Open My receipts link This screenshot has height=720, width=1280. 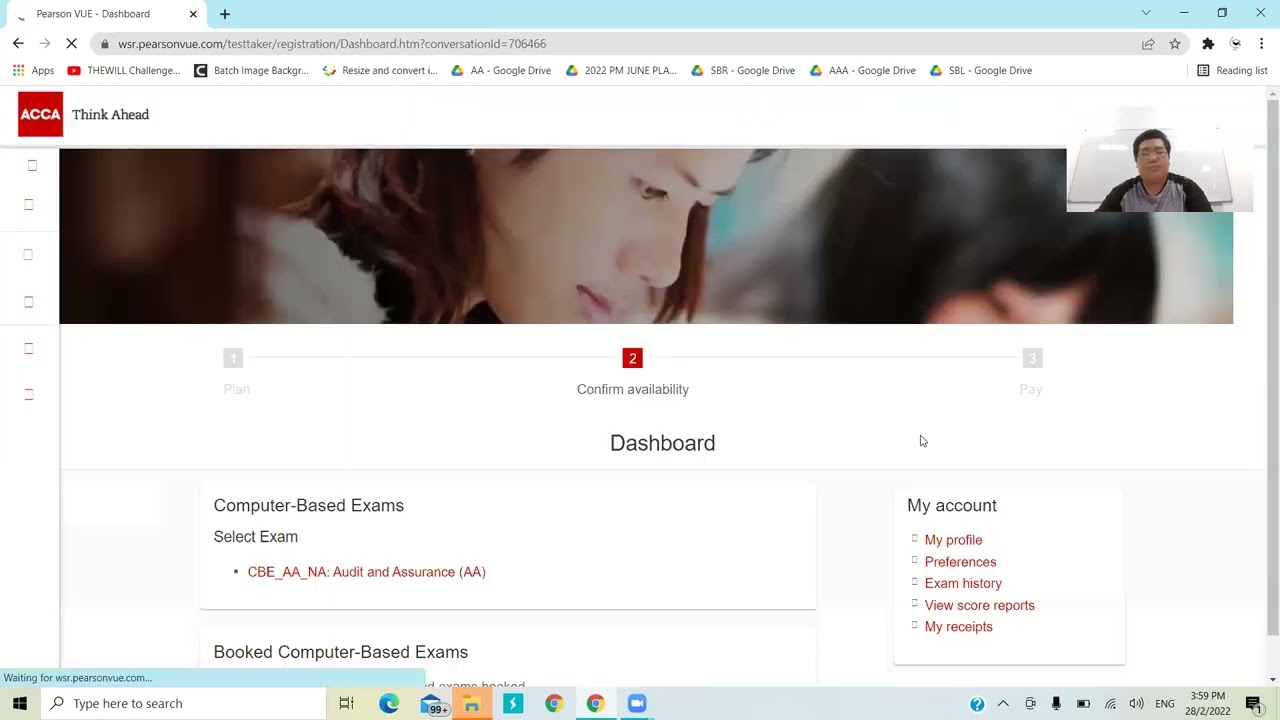point(958,627)
